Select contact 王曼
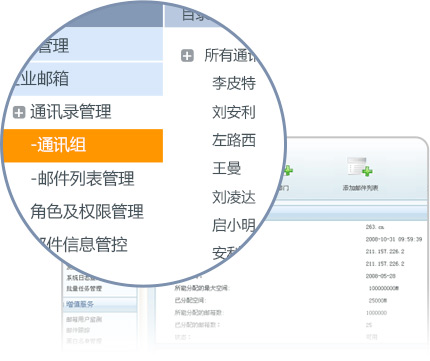The image size is (430, 361). (x=227, y=168)
